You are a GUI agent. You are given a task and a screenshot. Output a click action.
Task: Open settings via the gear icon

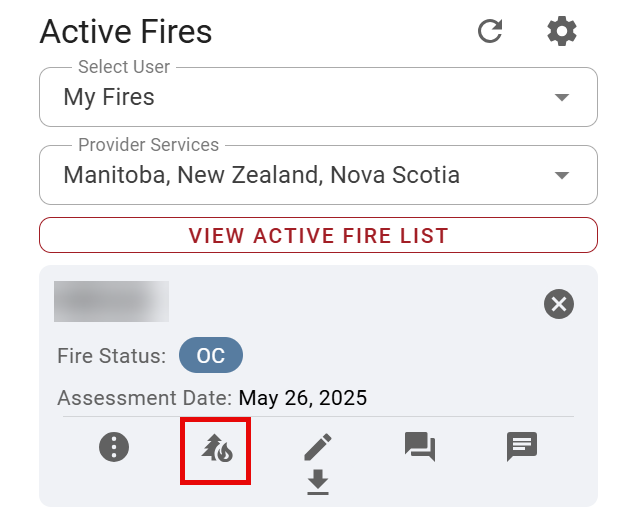[562, 31]
